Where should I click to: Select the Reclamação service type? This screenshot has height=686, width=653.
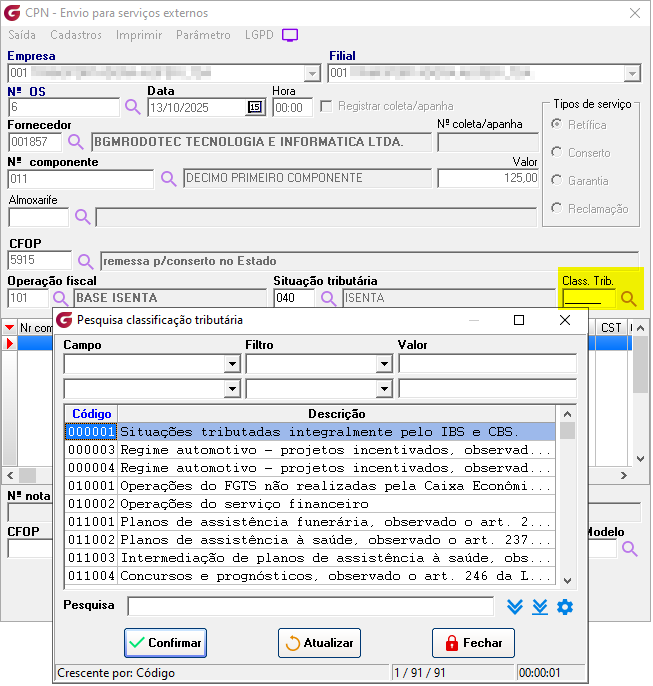pyautogui.click(x=556, y=208)
